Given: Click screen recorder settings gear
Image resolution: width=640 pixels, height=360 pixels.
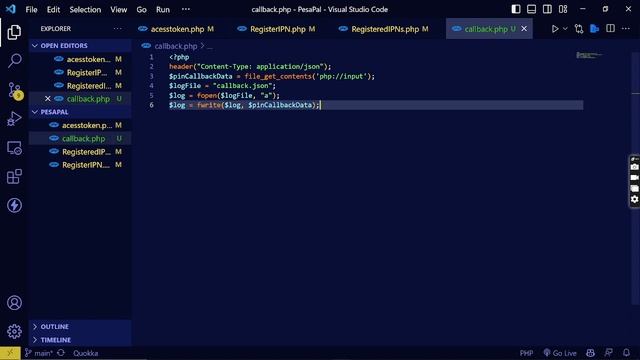Looking at the screenshot, I should (634, 199).
